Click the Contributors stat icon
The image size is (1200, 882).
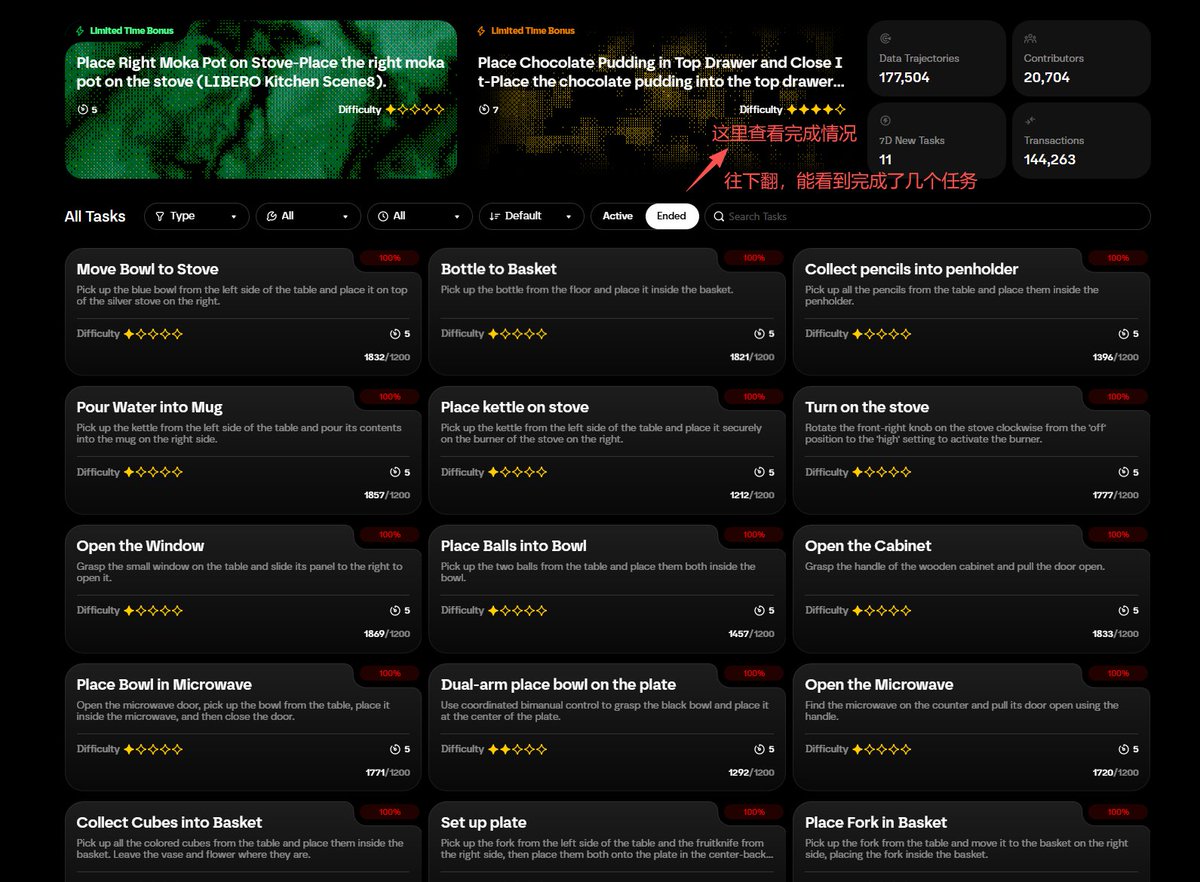(x=1030, y=39)
